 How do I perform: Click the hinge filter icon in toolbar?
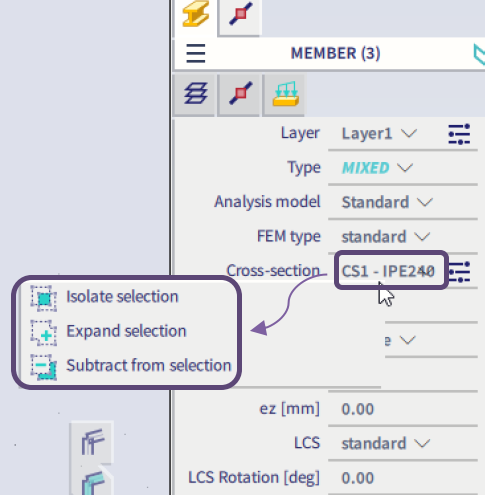click(x=240, y=94)
